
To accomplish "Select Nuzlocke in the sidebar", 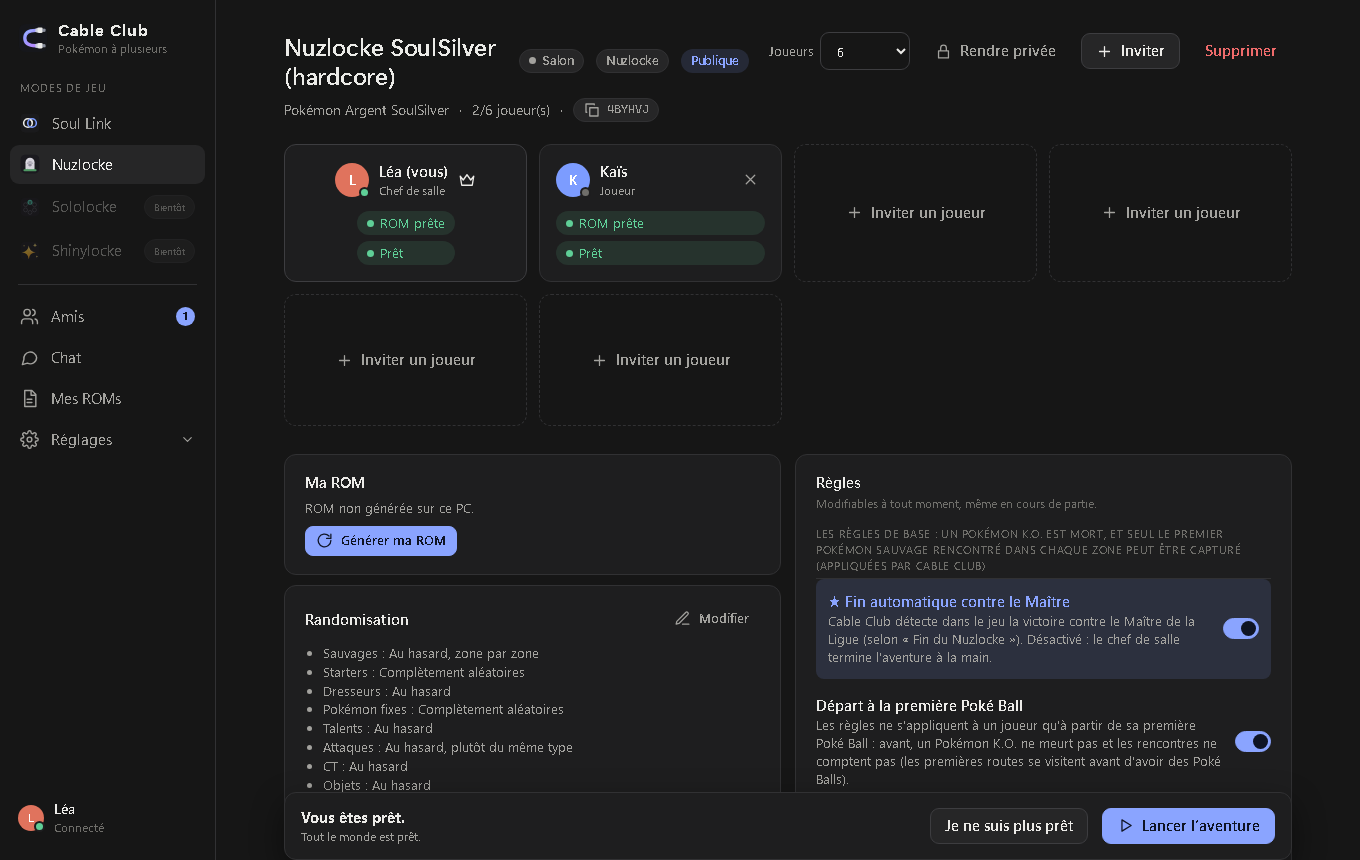I will [x=107, y=165].
